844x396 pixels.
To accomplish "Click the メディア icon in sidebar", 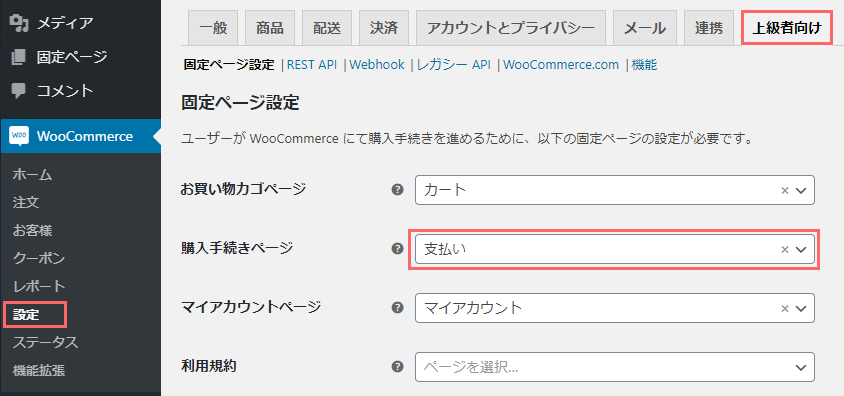I will click(x=19, y=23).
